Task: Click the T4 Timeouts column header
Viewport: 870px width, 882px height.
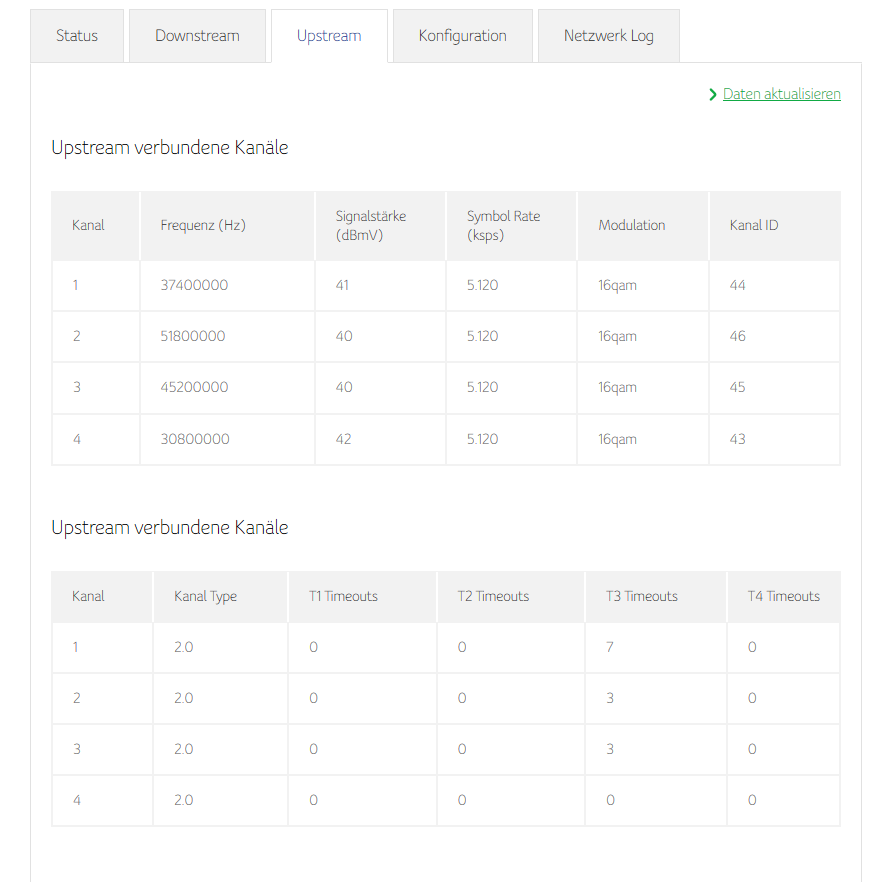Action: tap(783, 596)
